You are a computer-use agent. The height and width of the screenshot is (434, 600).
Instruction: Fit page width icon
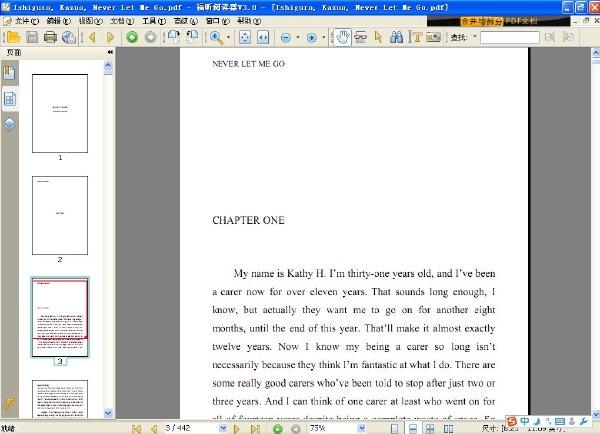click(263, 37)
